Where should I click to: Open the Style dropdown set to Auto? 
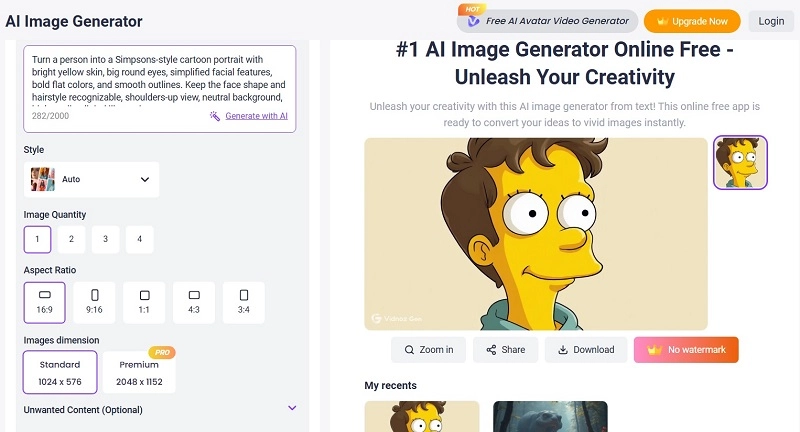[91, 180]
